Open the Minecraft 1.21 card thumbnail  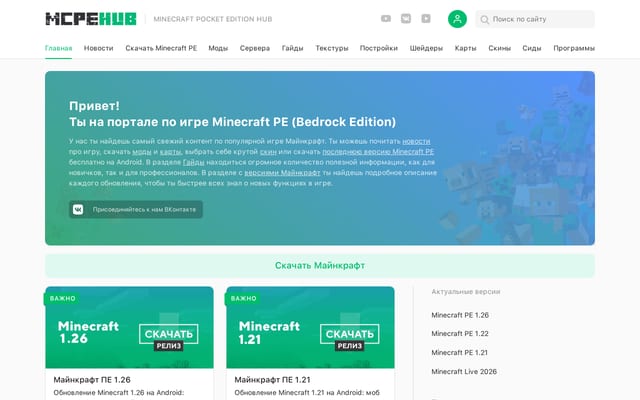point(310,327)
